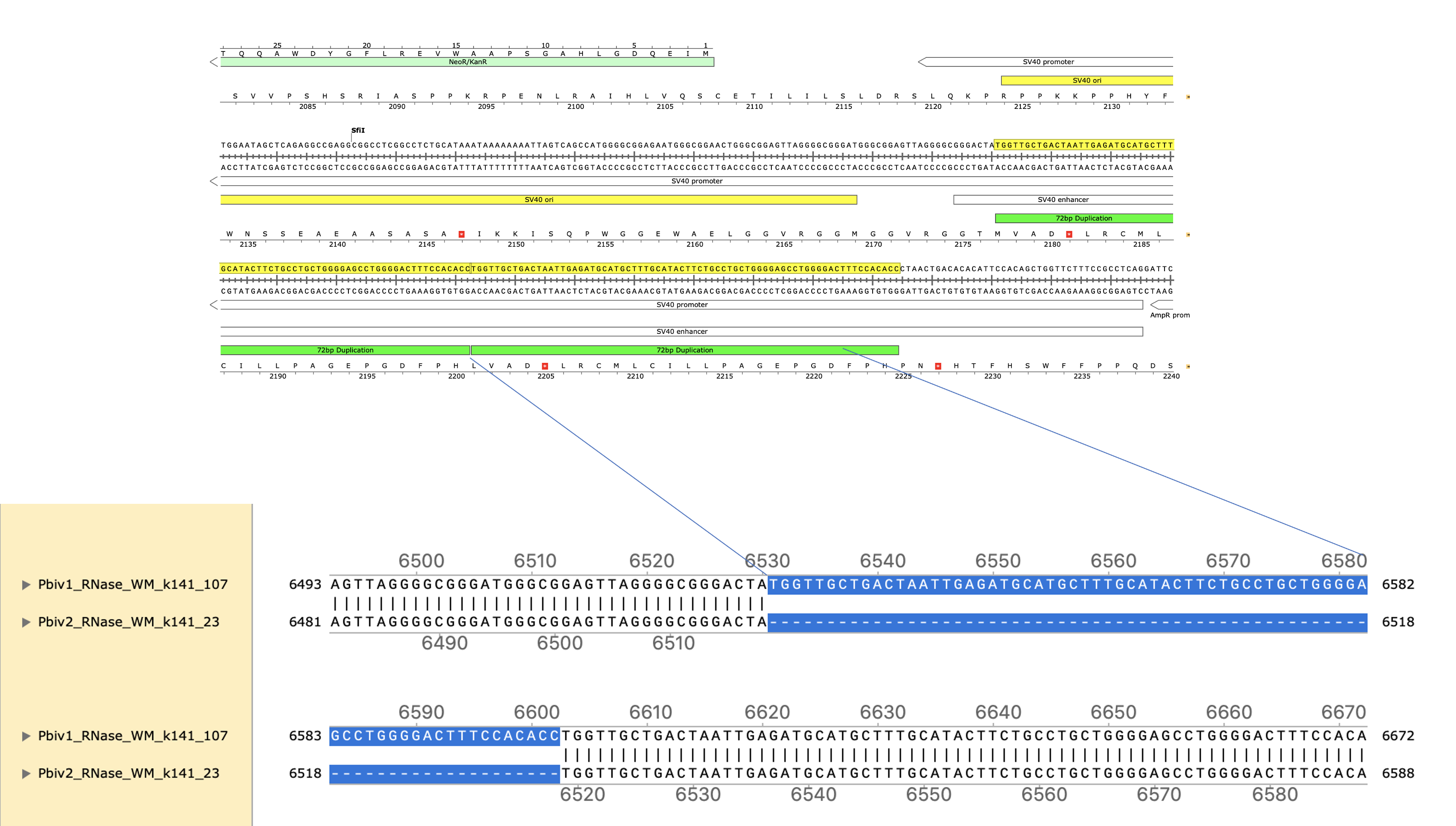Viewport: 1456px width, 826px height.
Task: Click the longest green 72bp Duplication bar
Action: pyautogui.click(x=684, y=350)
